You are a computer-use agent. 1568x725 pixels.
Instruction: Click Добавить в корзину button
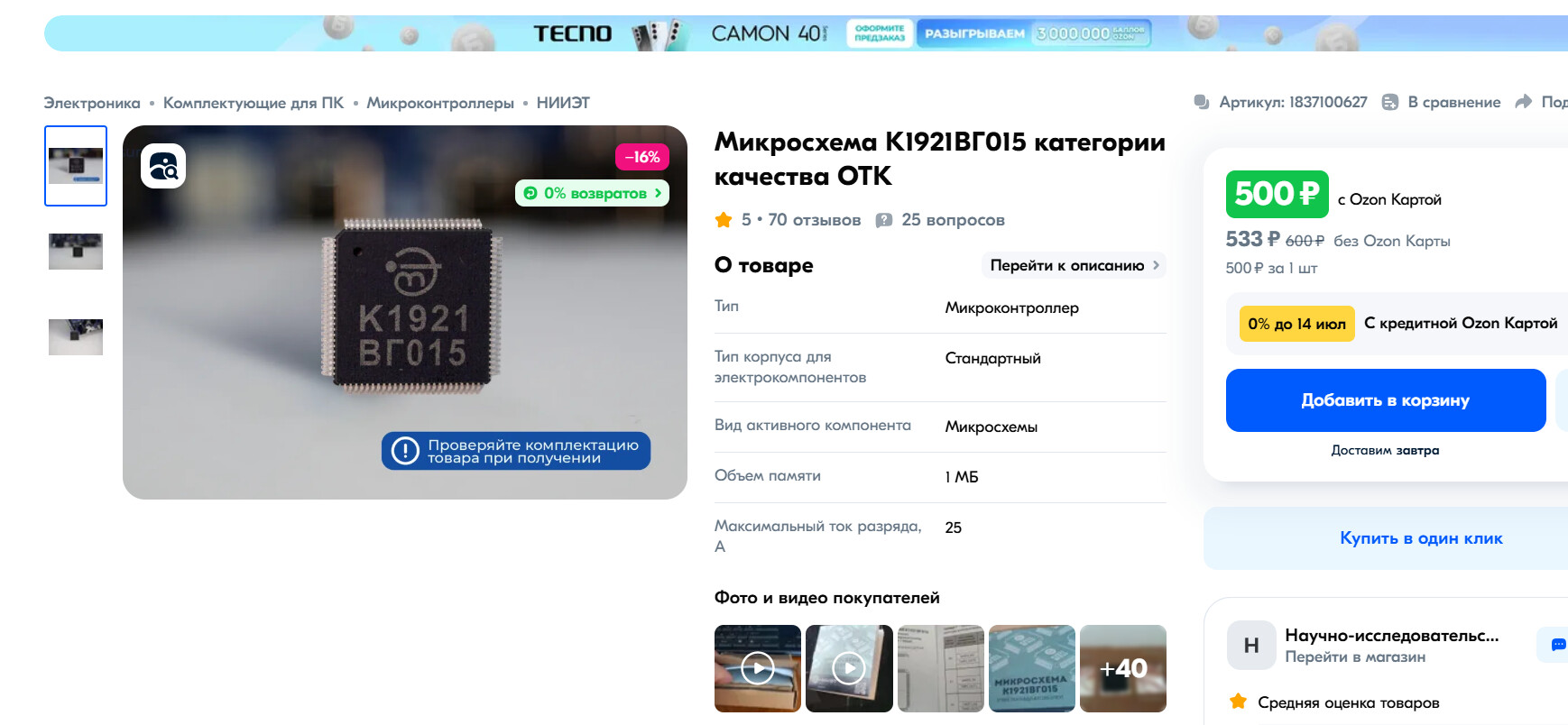(1386, 400)
